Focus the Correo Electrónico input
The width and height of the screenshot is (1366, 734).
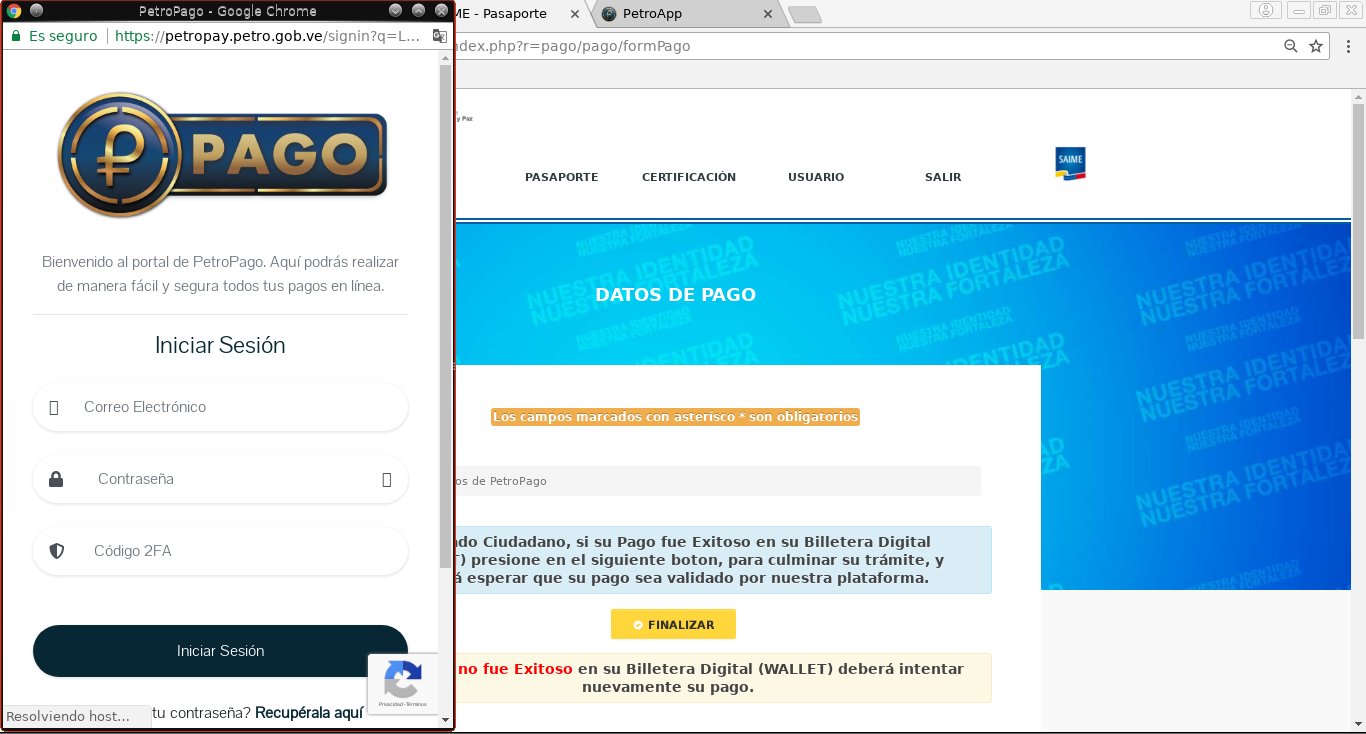(220, 407)
